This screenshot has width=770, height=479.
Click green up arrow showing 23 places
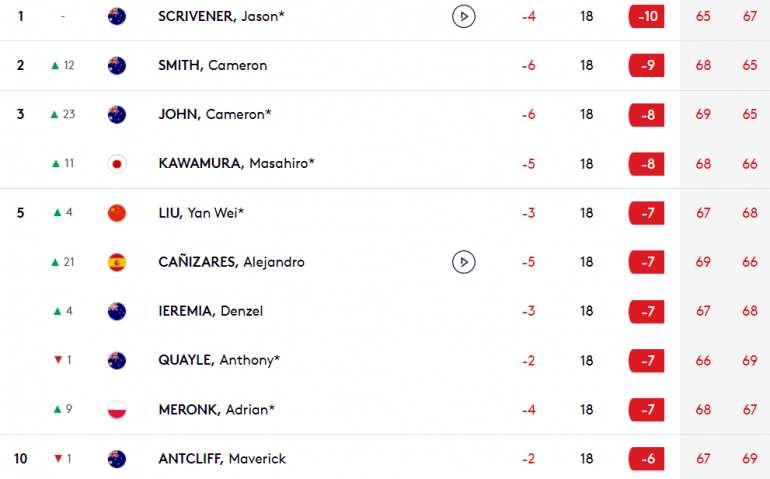[55, 114]
